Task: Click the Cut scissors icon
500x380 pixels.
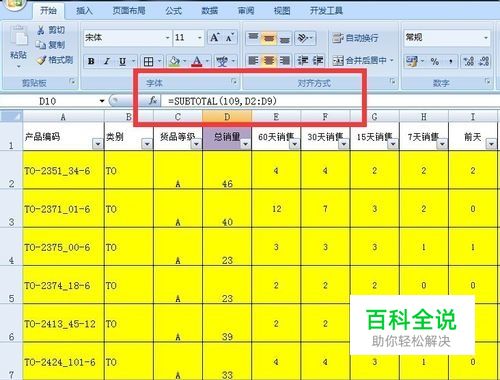Action: [41, 30]
